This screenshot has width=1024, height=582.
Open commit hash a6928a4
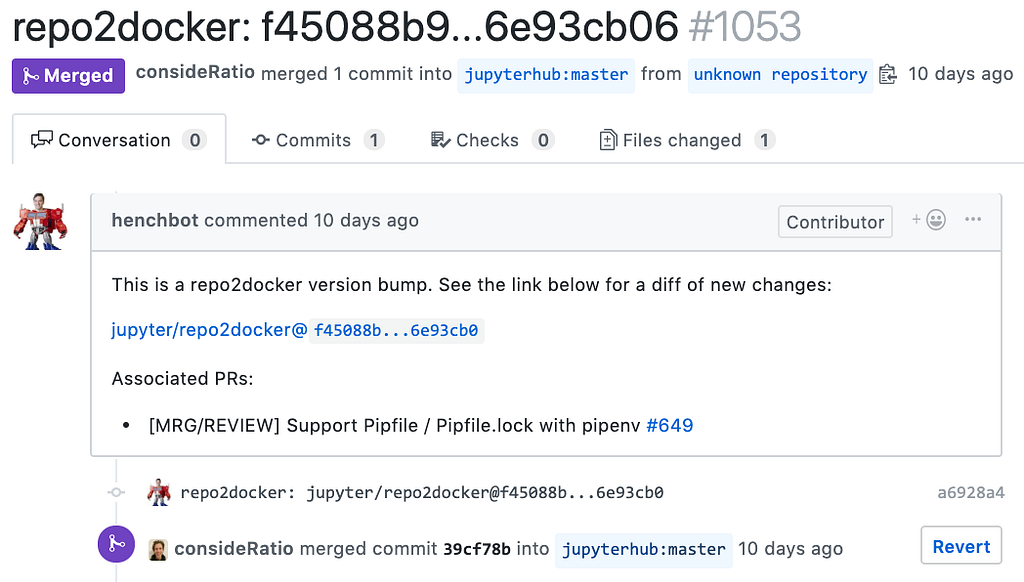click(x=970, y=492)
